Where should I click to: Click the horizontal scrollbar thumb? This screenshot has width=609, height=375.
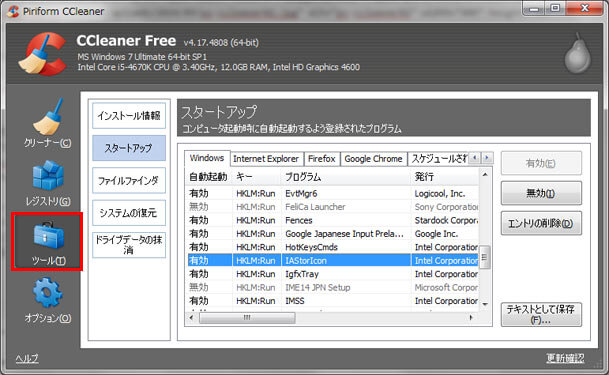[247, 318]
